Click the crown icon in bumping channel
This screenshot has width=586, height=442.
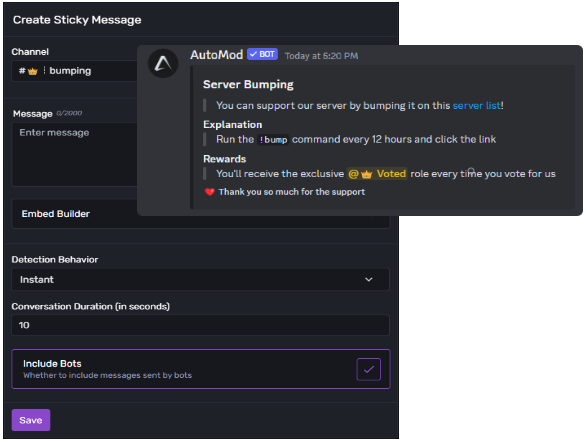[x=33, y=71]
